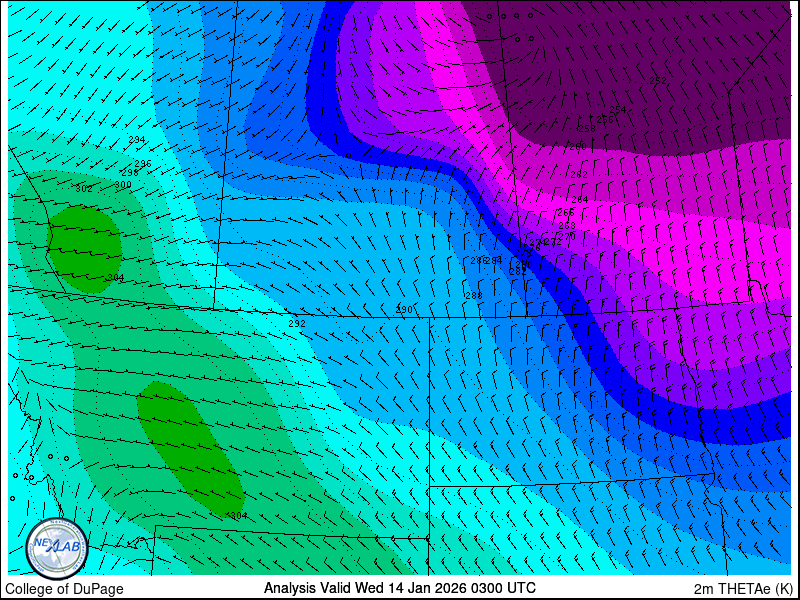Select the 266 contour label

(x=566, y=212)
